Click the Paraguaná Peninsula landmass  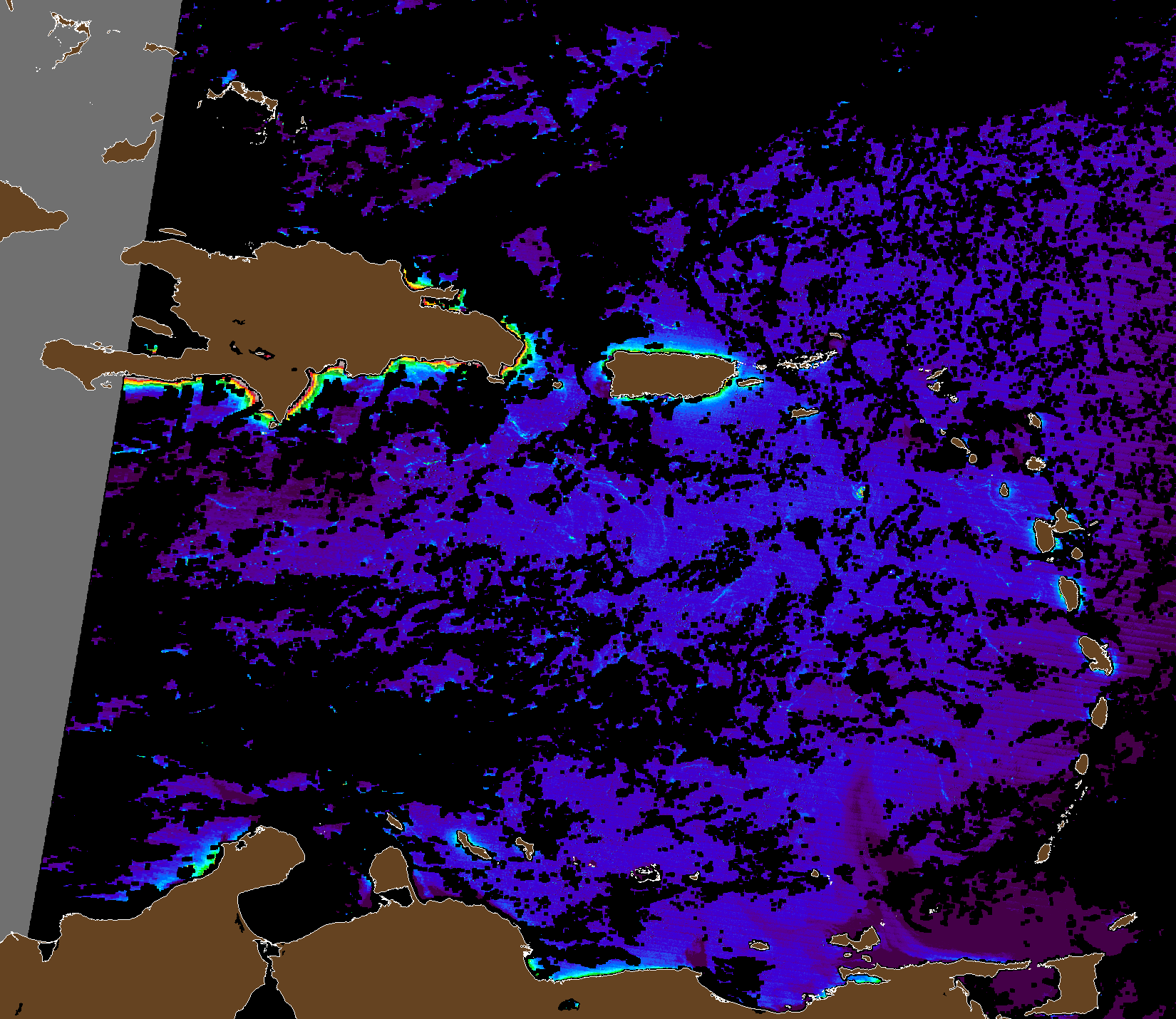[388, 869]
